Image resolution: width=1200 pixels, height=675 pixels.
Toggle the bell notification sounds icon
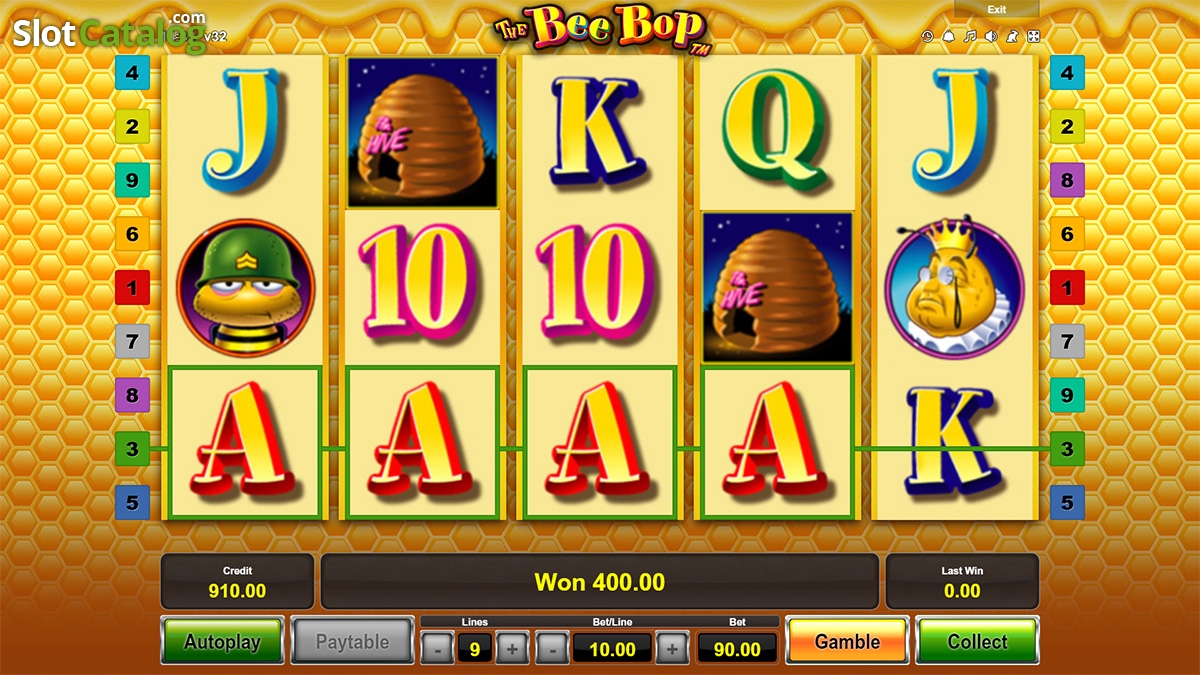(x=949, y=37)
